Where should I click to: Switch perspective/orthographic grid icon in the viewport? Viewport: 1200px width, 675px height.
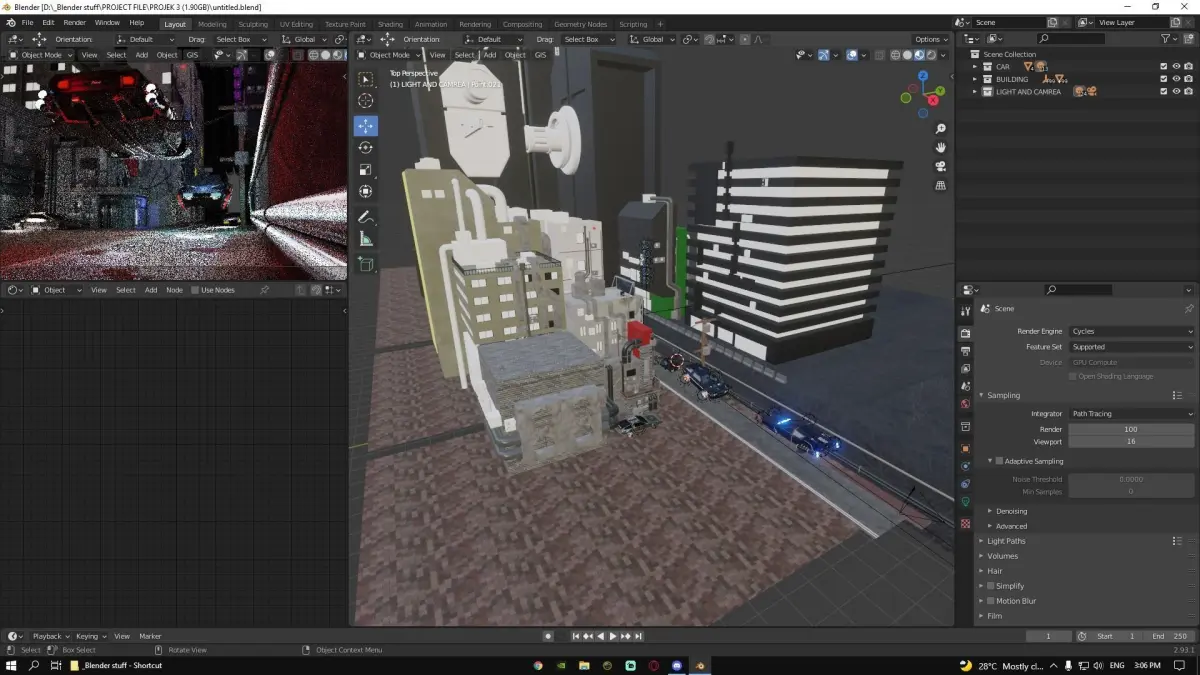[x=941, y=186]
